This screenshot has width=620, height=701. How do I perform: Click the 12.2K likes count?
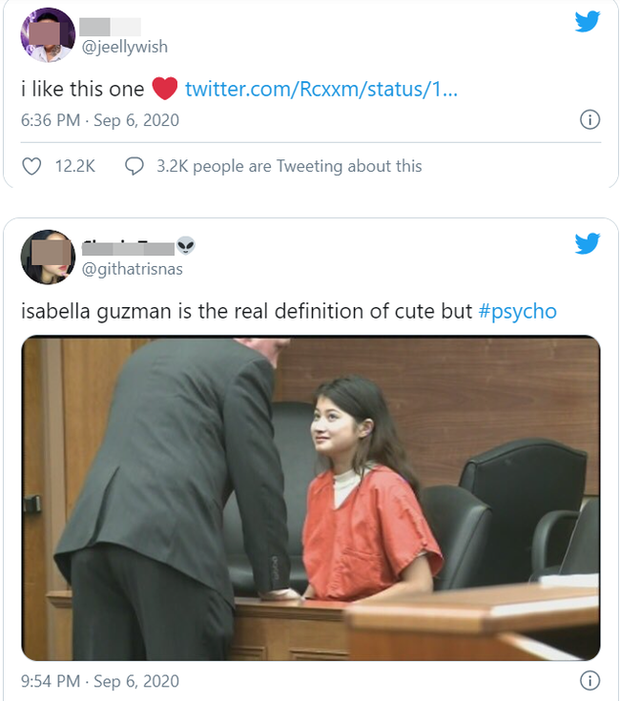point(75,166)
